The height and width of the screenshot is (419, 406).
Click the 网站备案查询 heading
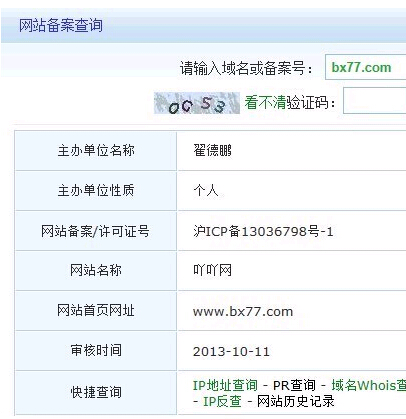coord(61,26)
